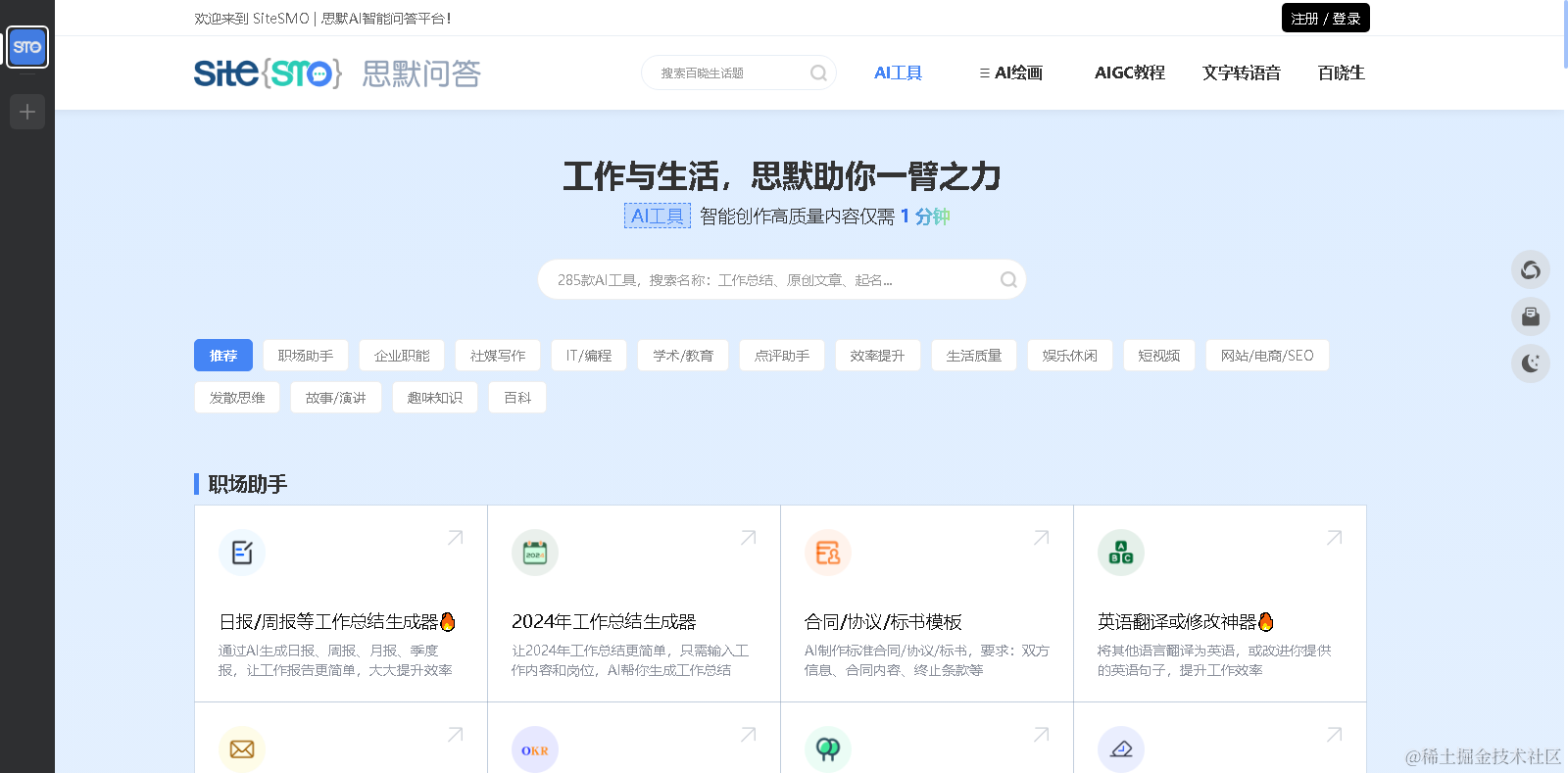Click the STO sidebar app icon
This screenshot has height=773, width=1568.
[x=27, y=47]
